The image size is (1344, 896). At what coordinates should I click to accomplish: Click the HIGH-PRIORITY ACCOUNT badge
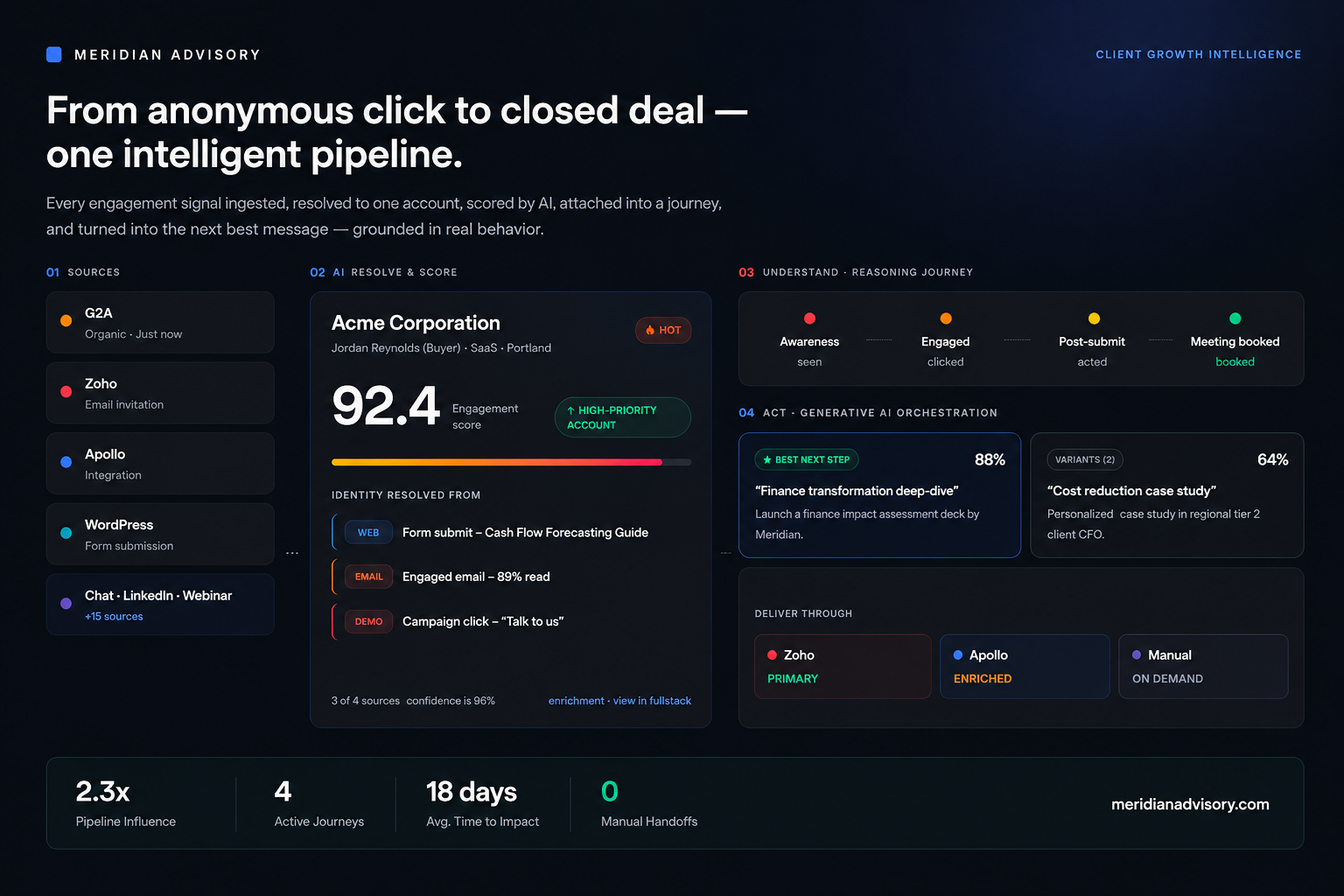(622, 417)
